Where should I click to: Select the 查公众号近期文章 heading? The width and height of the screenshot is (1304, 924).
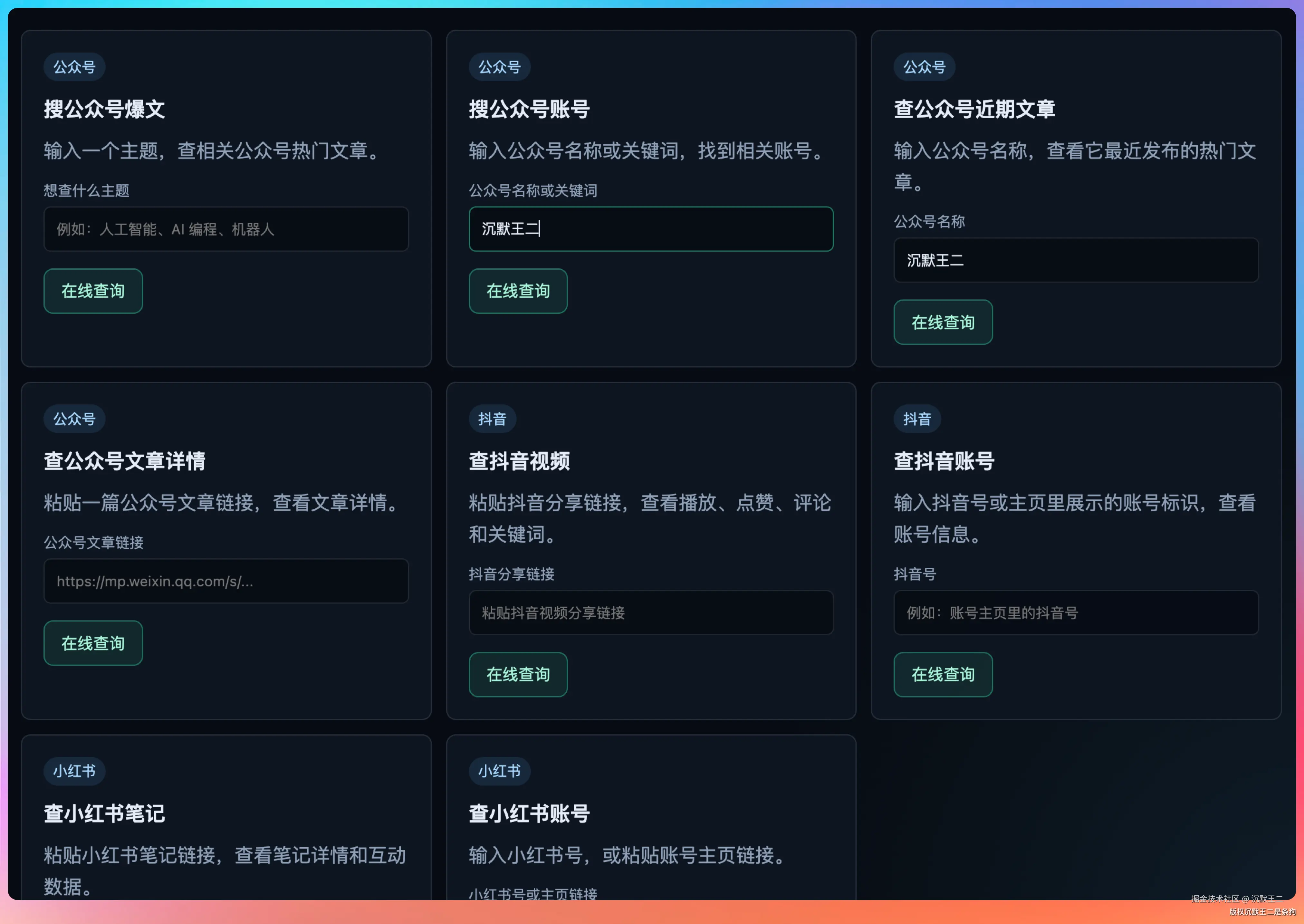974,109
